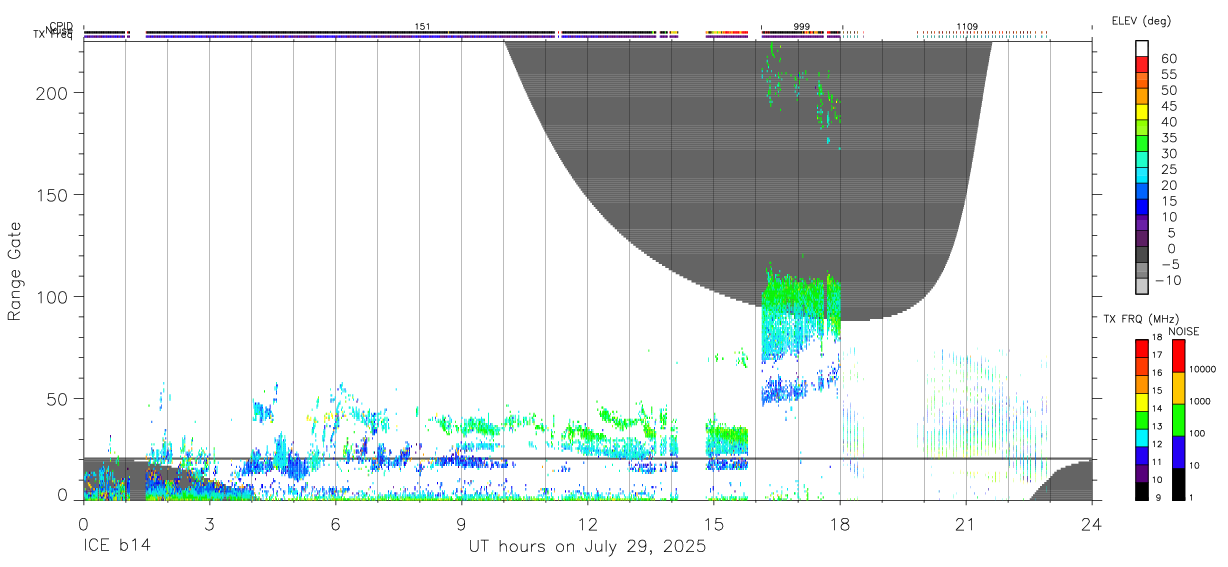Click the '0' hour tick on the UT axis
Image resolution: width=1228 pixels, height=567 pixels.
pos(83,522)
